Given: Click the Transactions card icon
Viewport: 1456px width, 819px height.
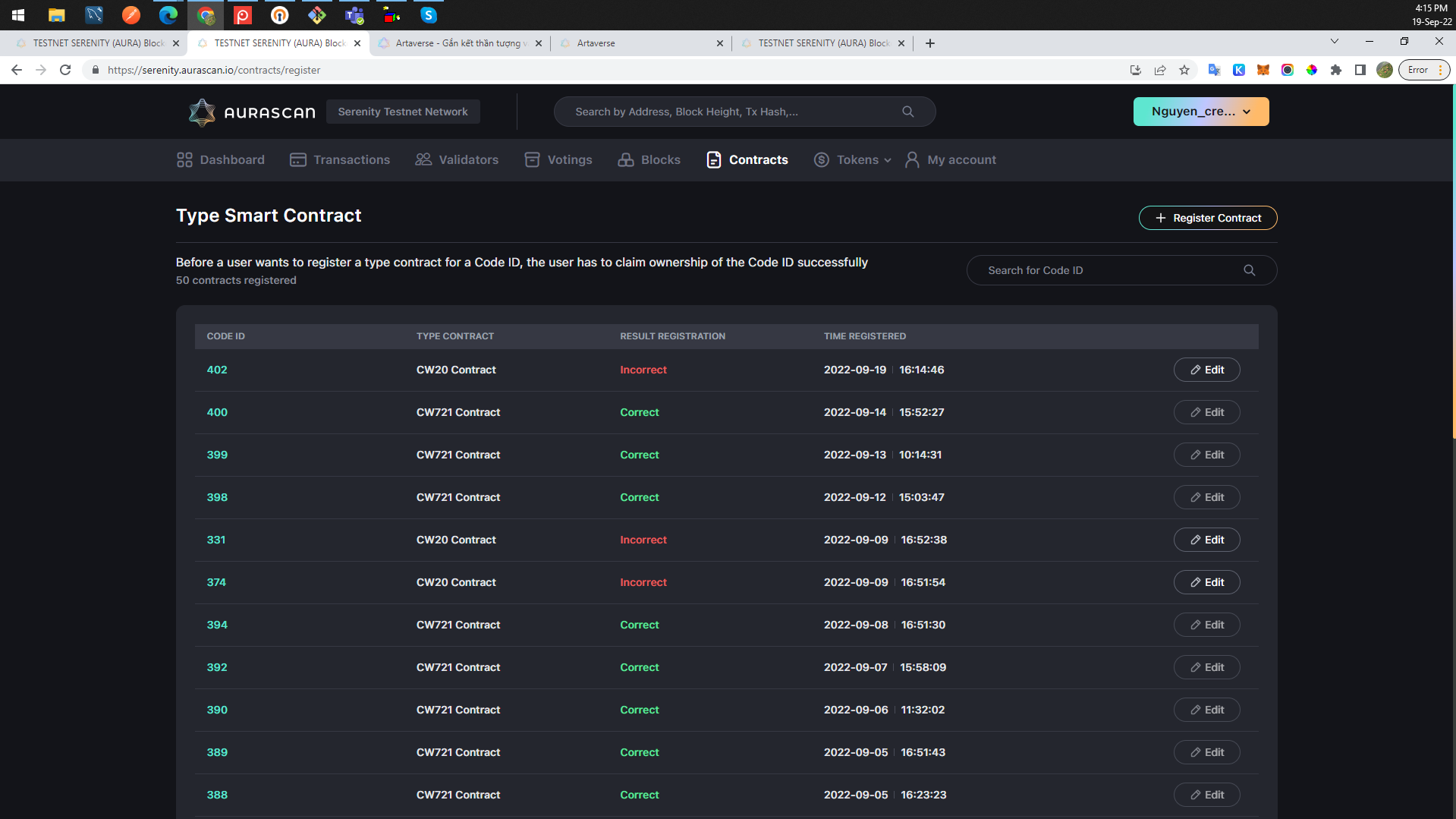Looking at the screenshot, I should pos(297,159).
